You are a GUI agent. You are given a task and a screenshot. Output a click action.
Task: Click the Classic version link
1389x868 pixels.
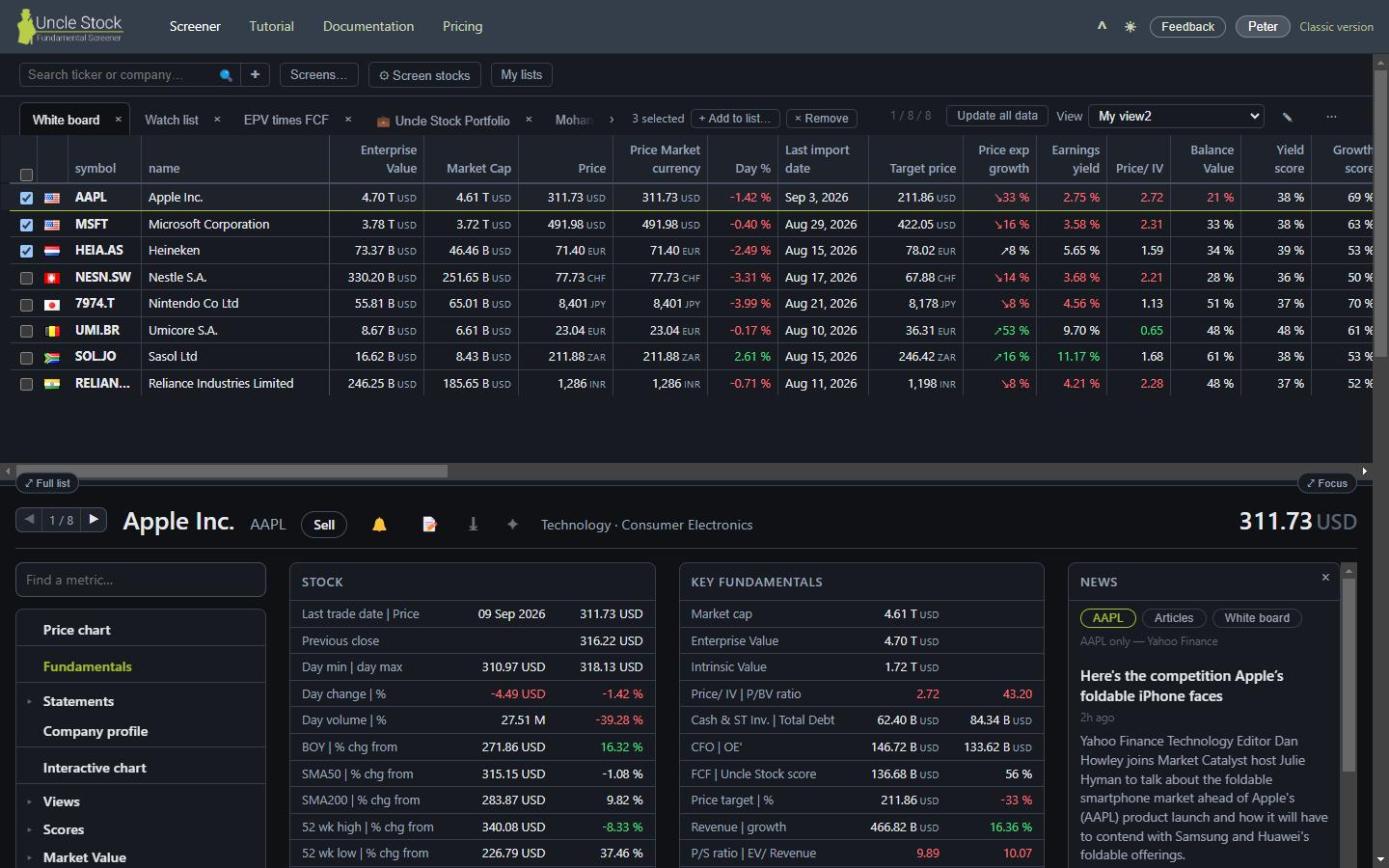point(1336,27)
